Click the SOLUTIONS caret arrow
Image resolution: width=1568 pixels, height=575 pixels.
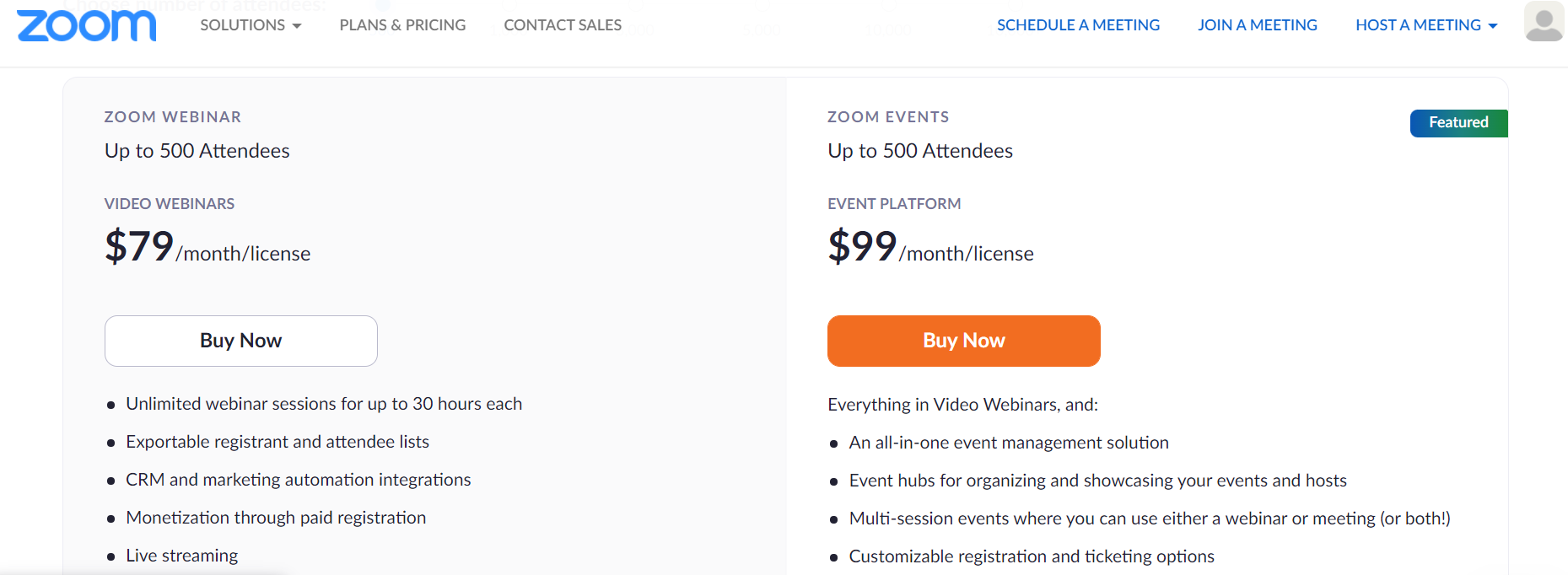pos(297,26)
